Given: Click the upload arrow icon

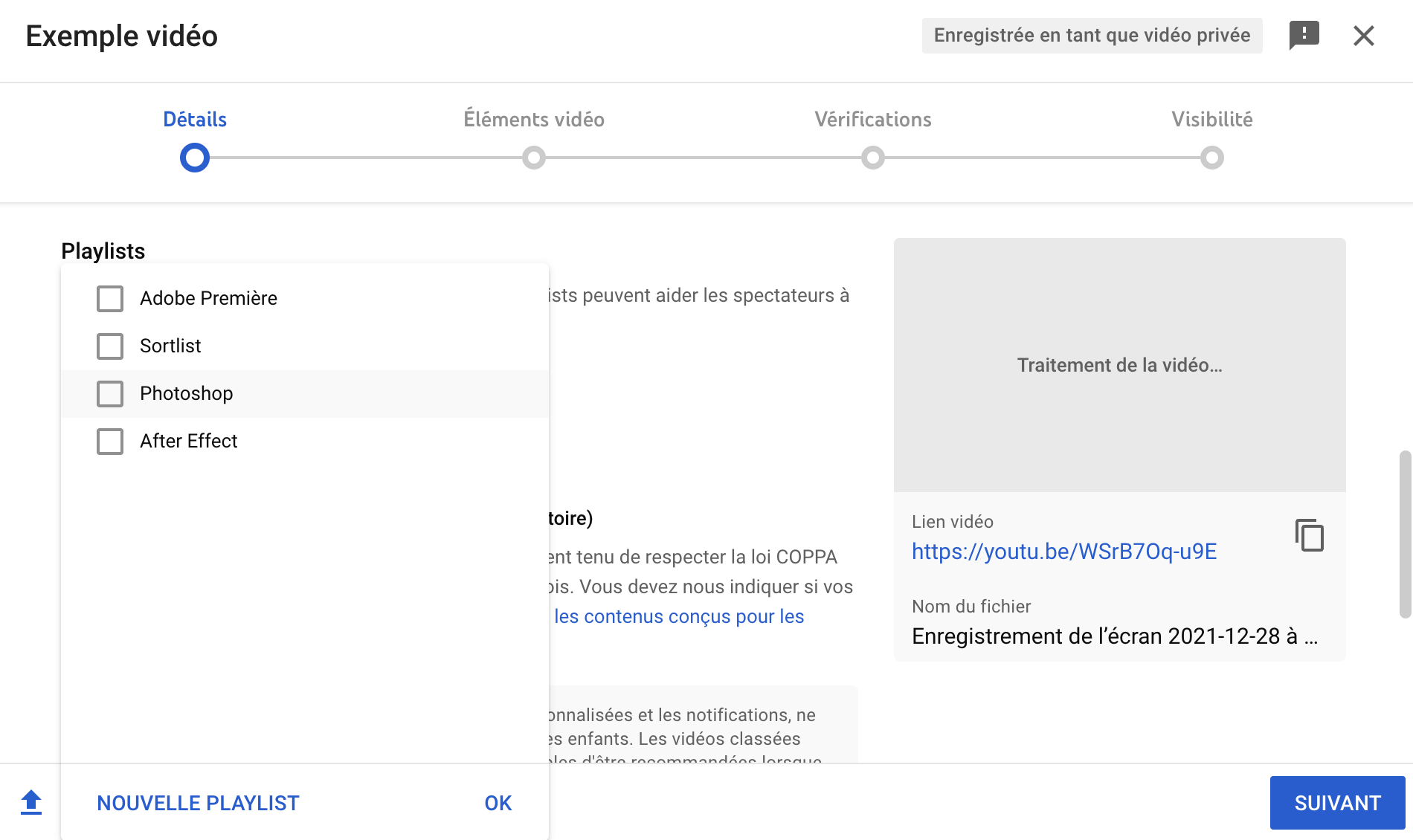Looking at the screenshot, I should [31, 803].
